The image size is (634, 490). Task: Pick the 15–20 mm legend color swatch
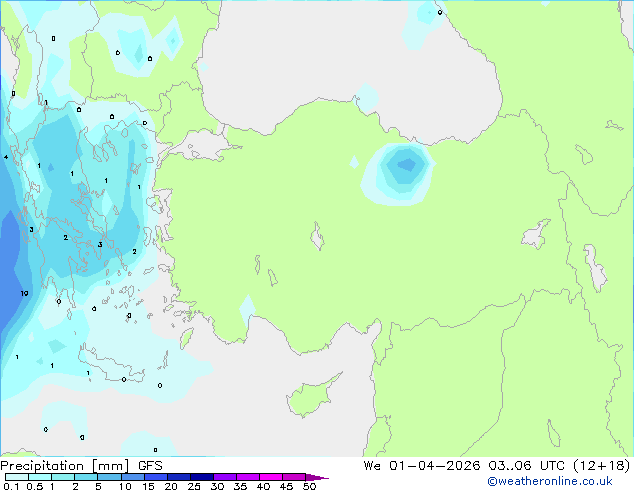(x=155, y=477)
